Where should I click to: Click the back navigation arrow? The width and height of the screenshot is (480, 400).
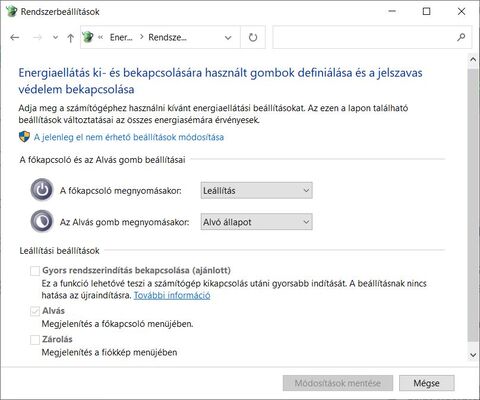(x=15, y=38)
